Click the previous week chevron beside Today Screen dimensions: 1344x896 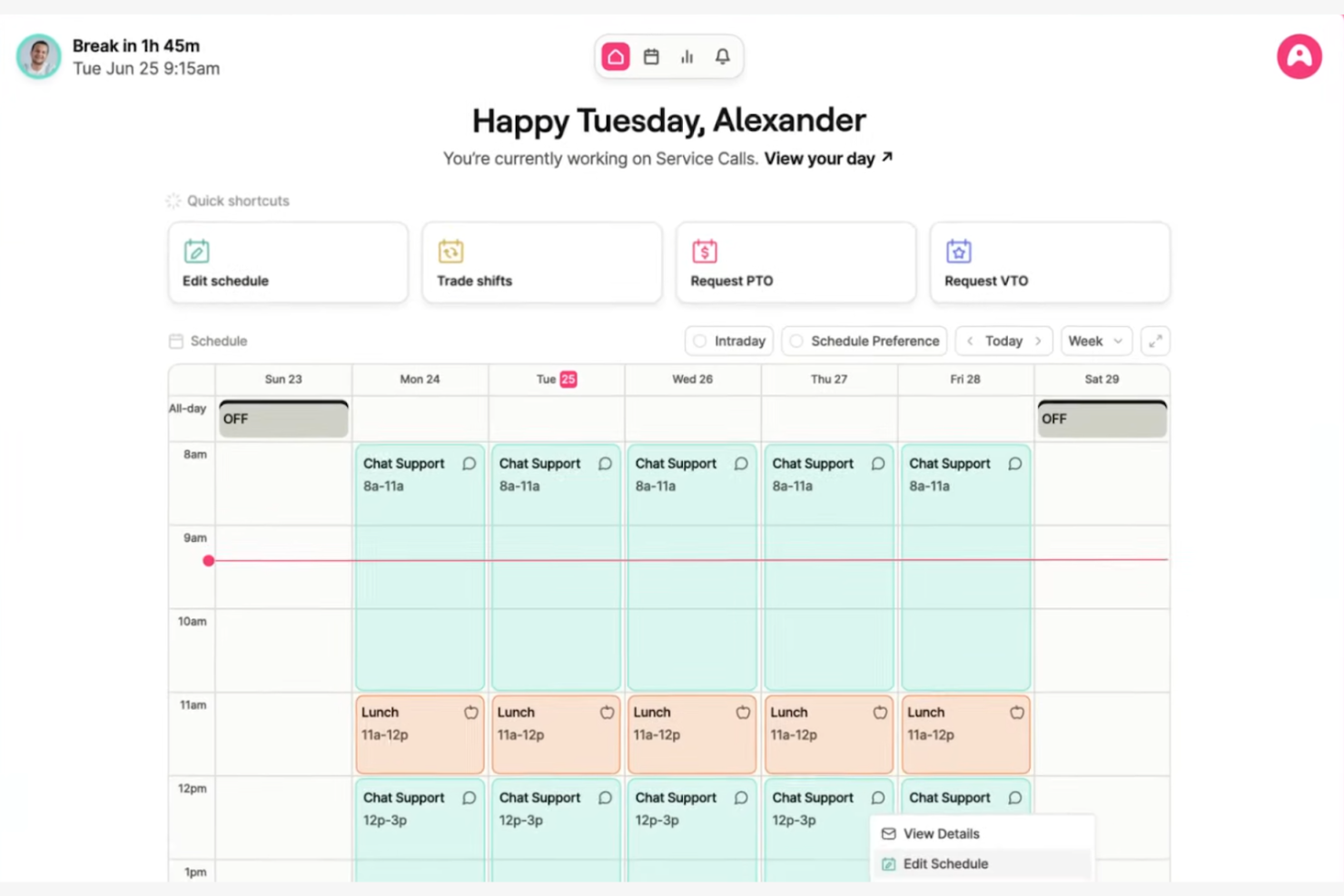[x=970, y=340]
